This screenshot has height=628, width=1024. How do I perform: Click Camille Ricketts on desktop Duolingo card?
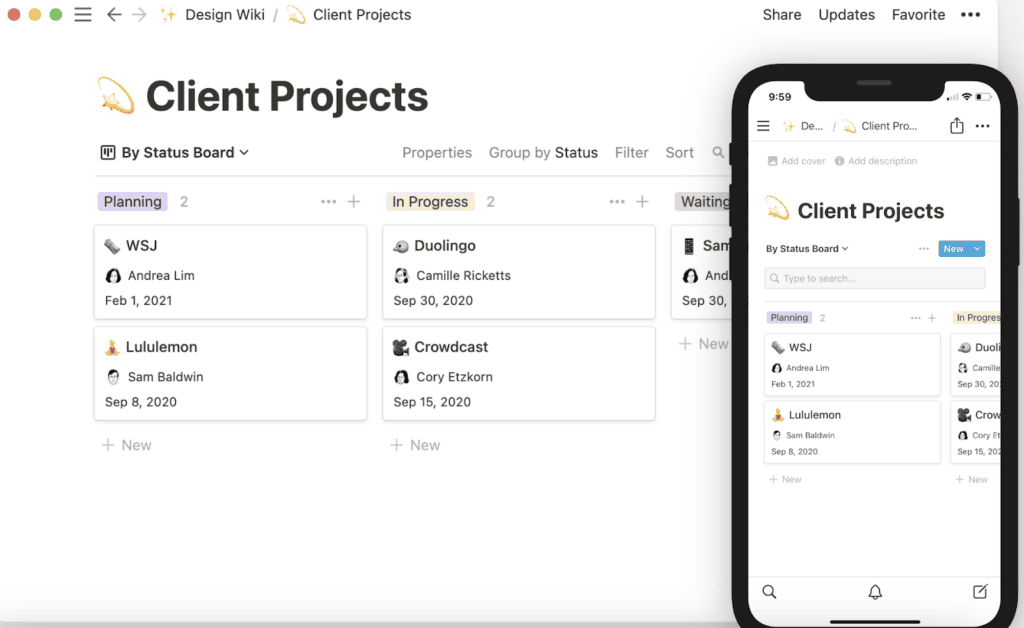coord(453,275)
